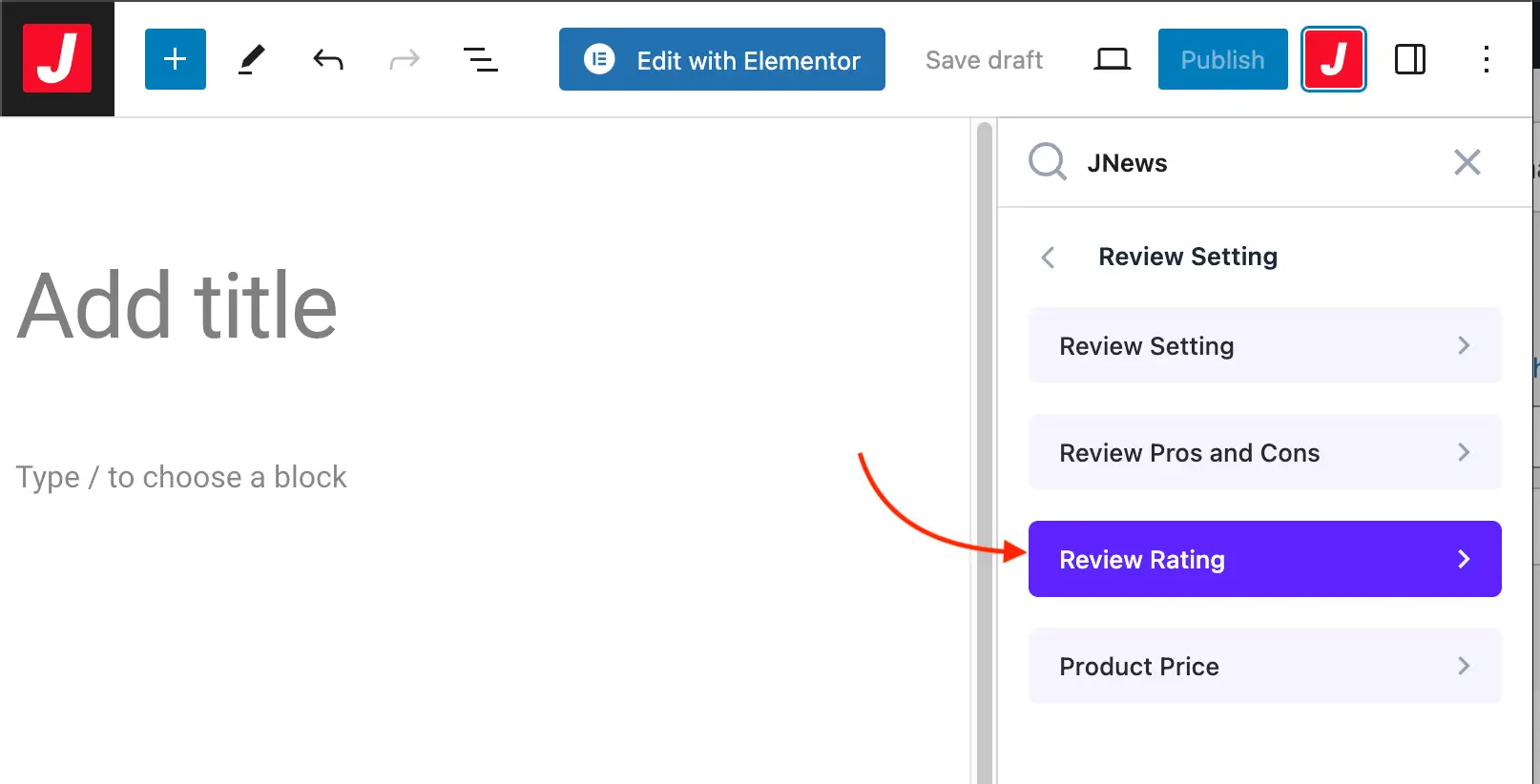Toggle the JNews sidebar panel button
Screen dimensions: 1540x784
tap(1333, 59)
